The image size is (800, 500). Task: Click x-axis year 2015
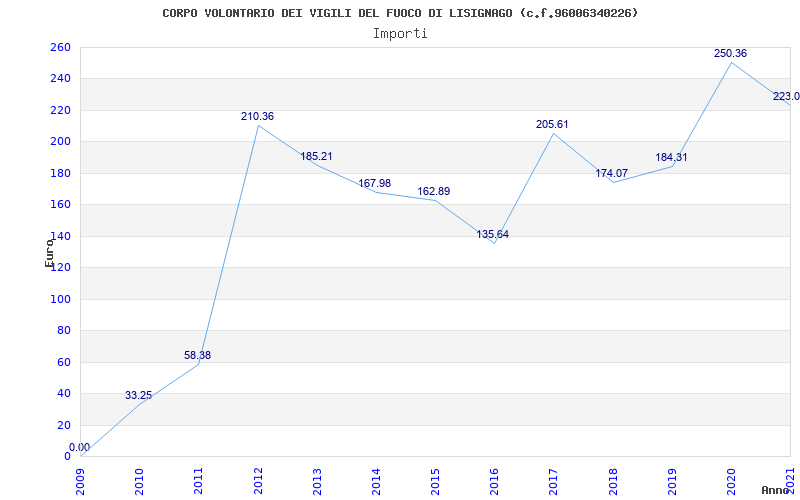(436, 481)
